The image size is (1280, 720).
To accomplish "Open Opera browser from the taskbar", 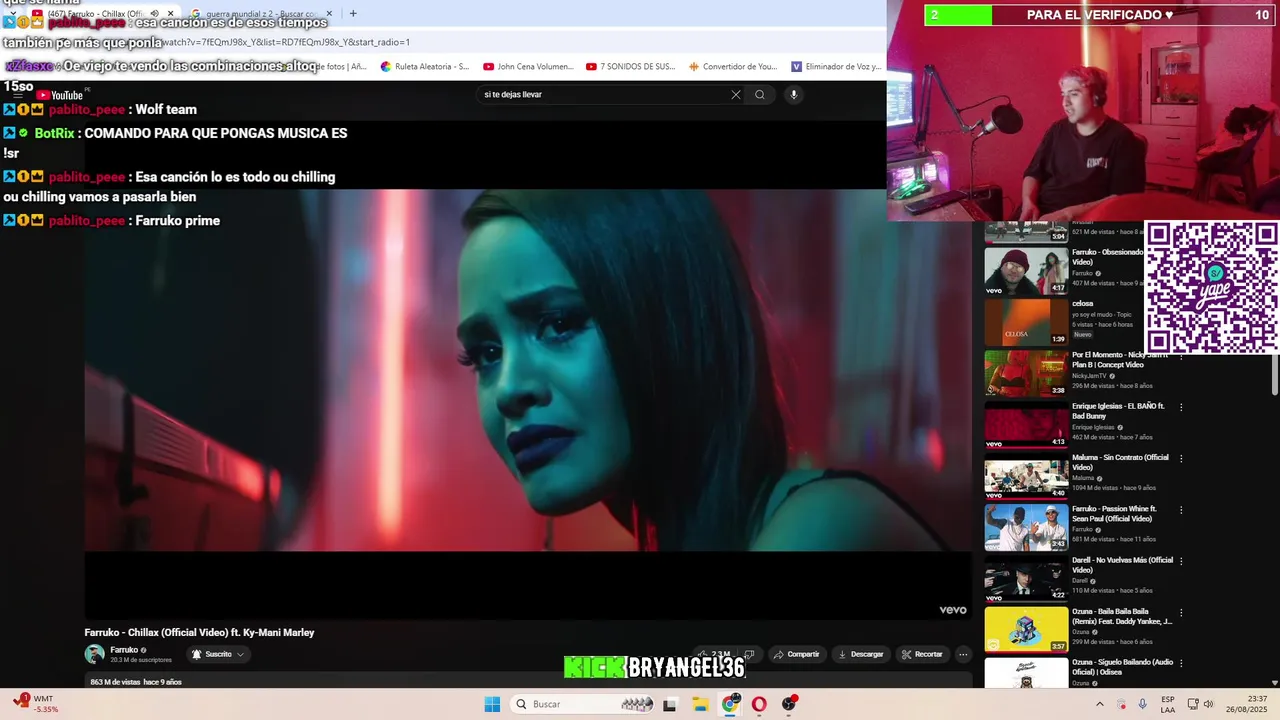I will coord(759,704).
